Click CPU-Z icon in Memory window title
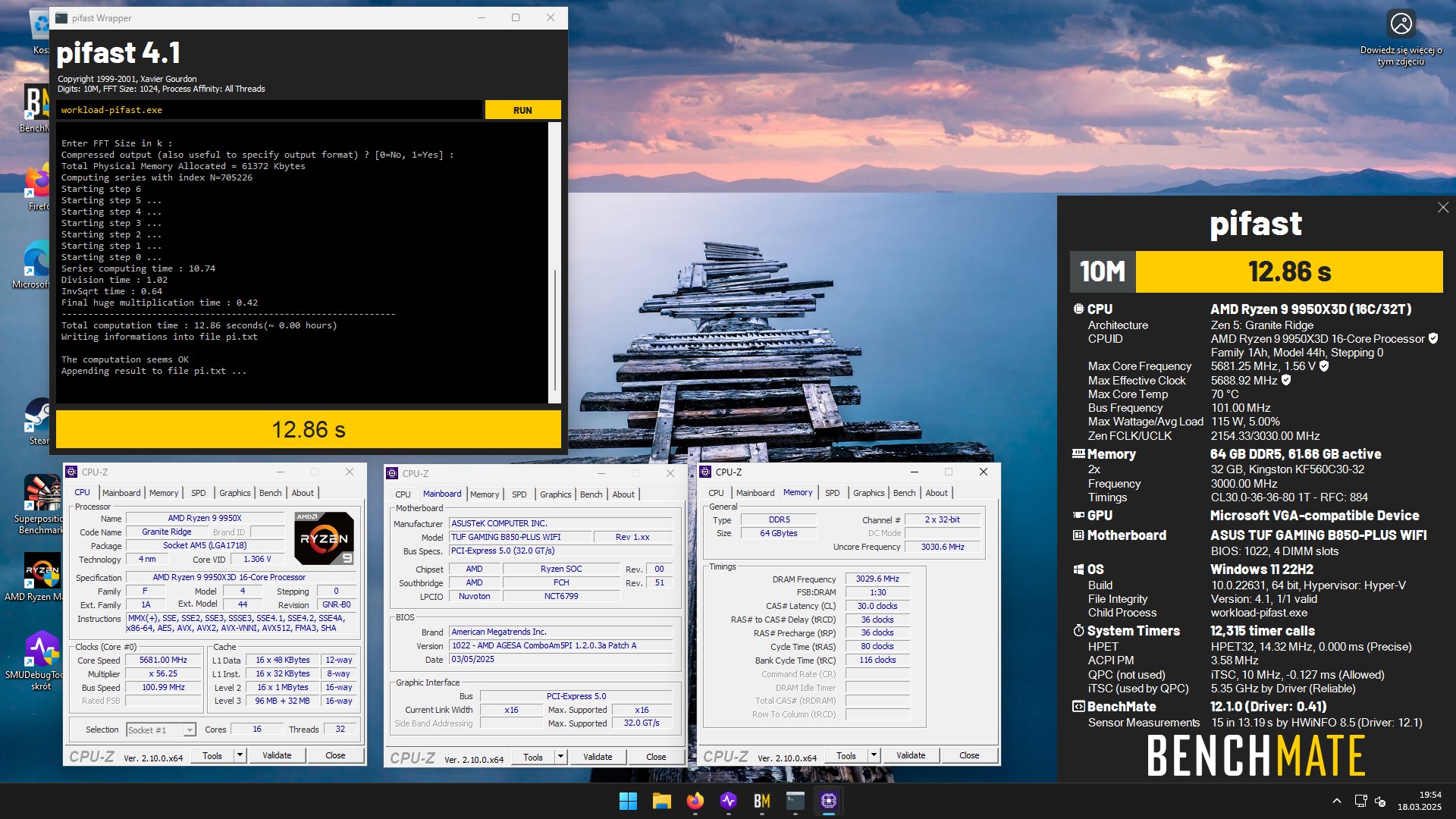This screenshot has height=819, width=1456. [706, 472]
